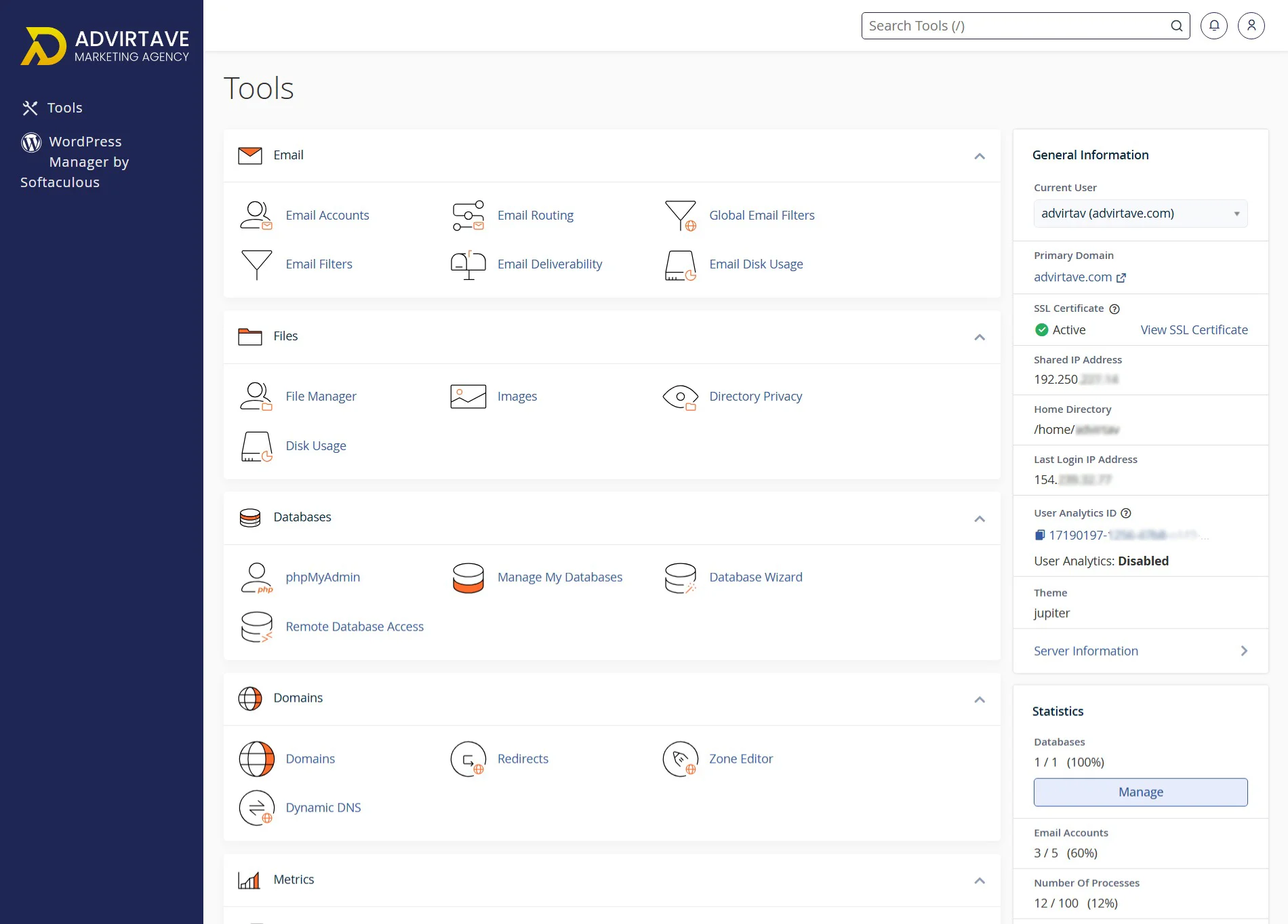This screenshot has width=1288, height=924.
Task: Open WordPress Manager by Softaculous
Action: [75, 162]
